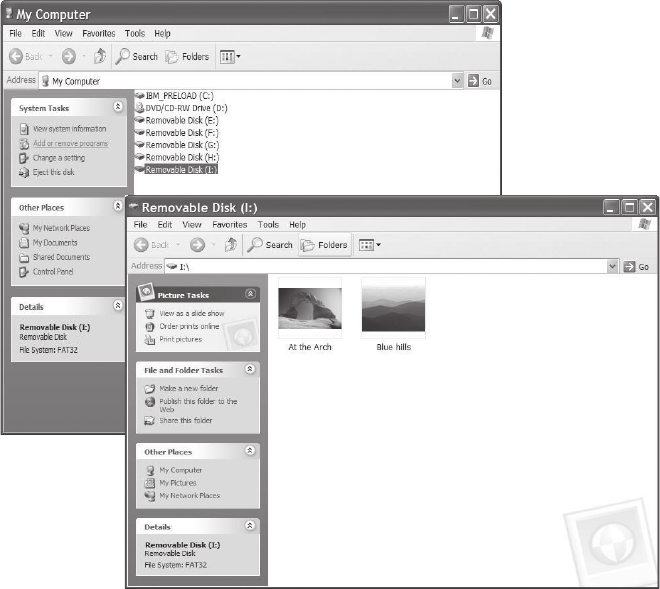Click Forward arrow in My Computer window
The height and width of the screenshot is (589, 660).
(69, 56)
